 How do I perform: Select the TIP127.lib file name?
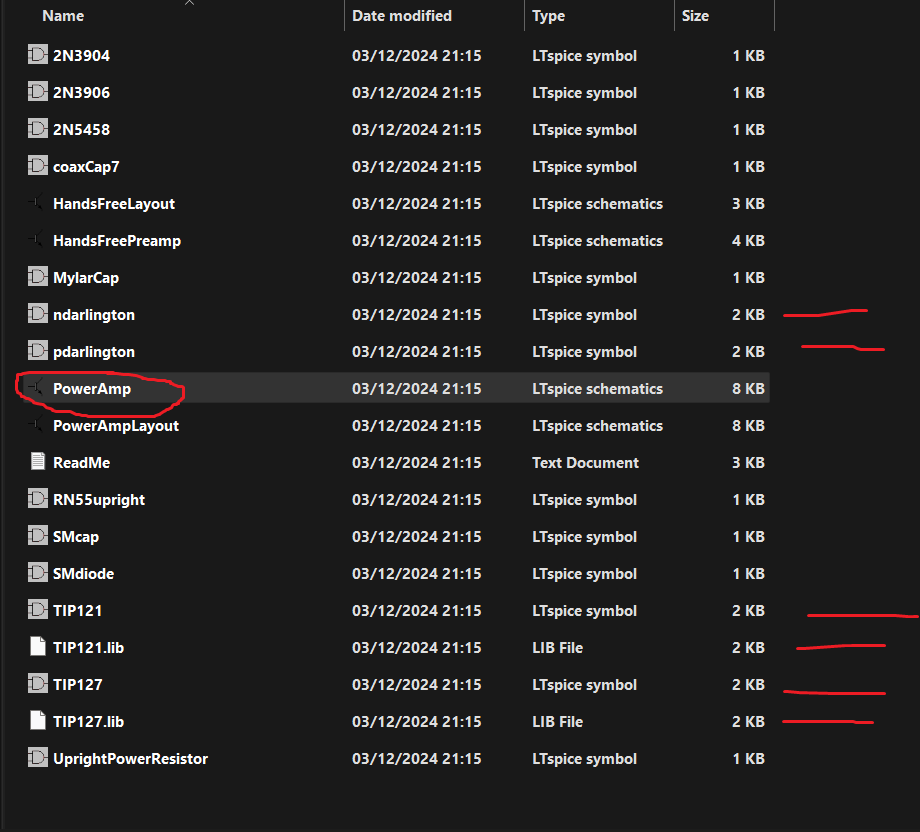coord(89,721)
